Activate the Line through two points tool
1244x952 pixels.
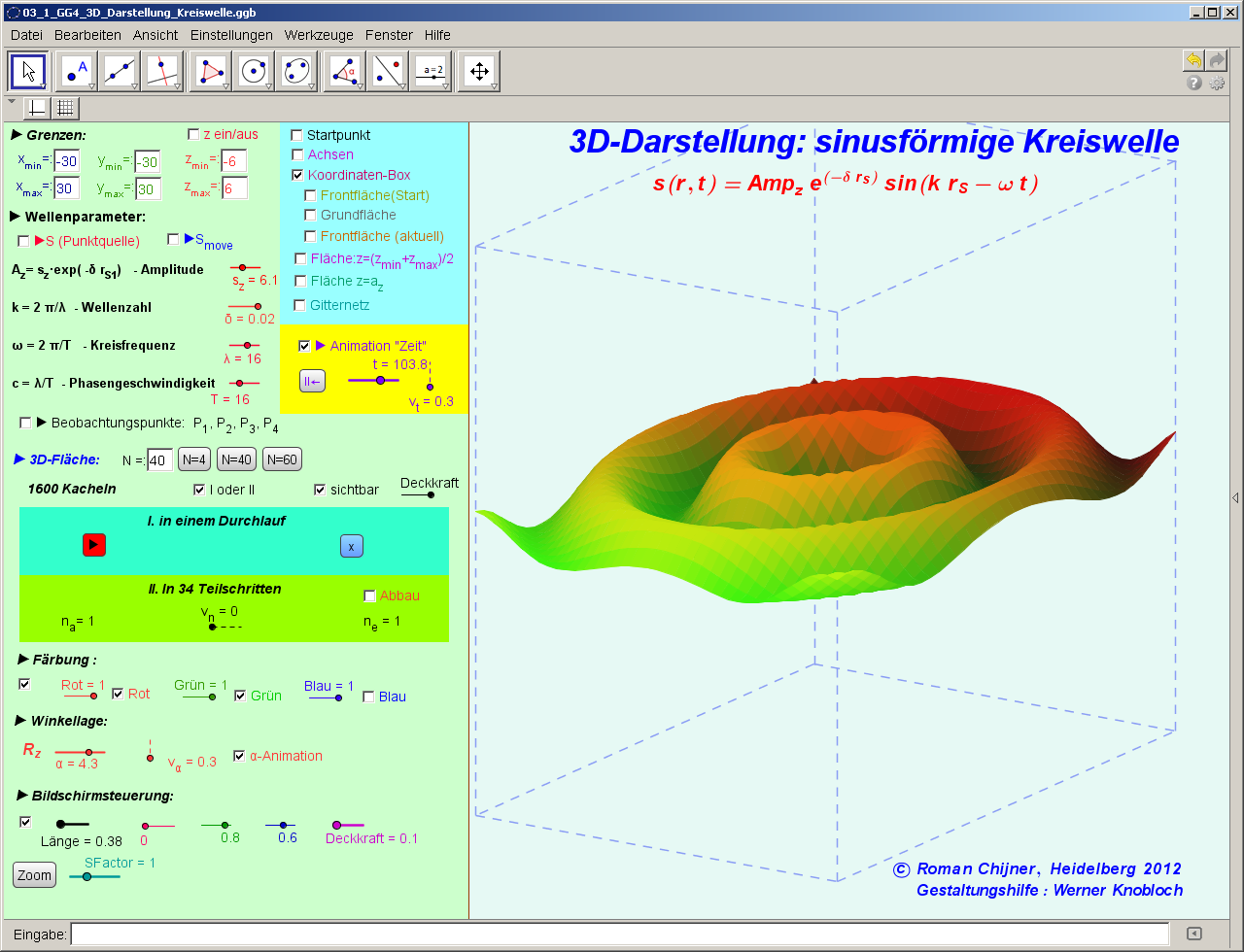point(119,71)
